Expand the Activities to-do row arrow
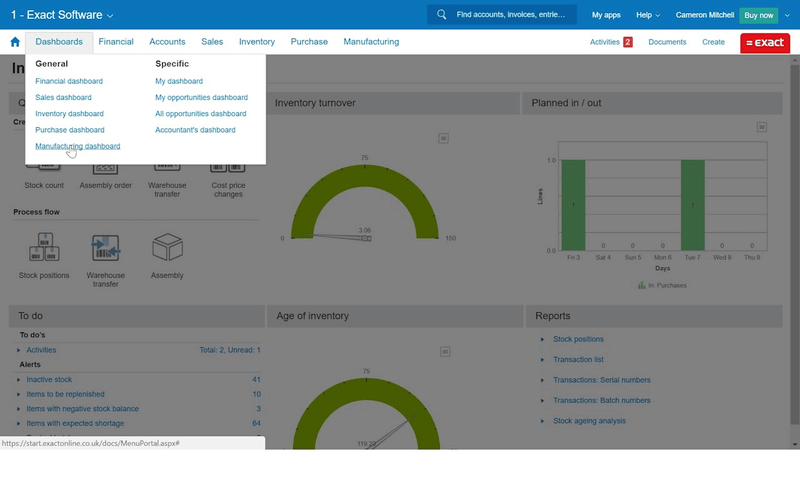Viewport: 800px width, 484px height. (x=18, y=350)
